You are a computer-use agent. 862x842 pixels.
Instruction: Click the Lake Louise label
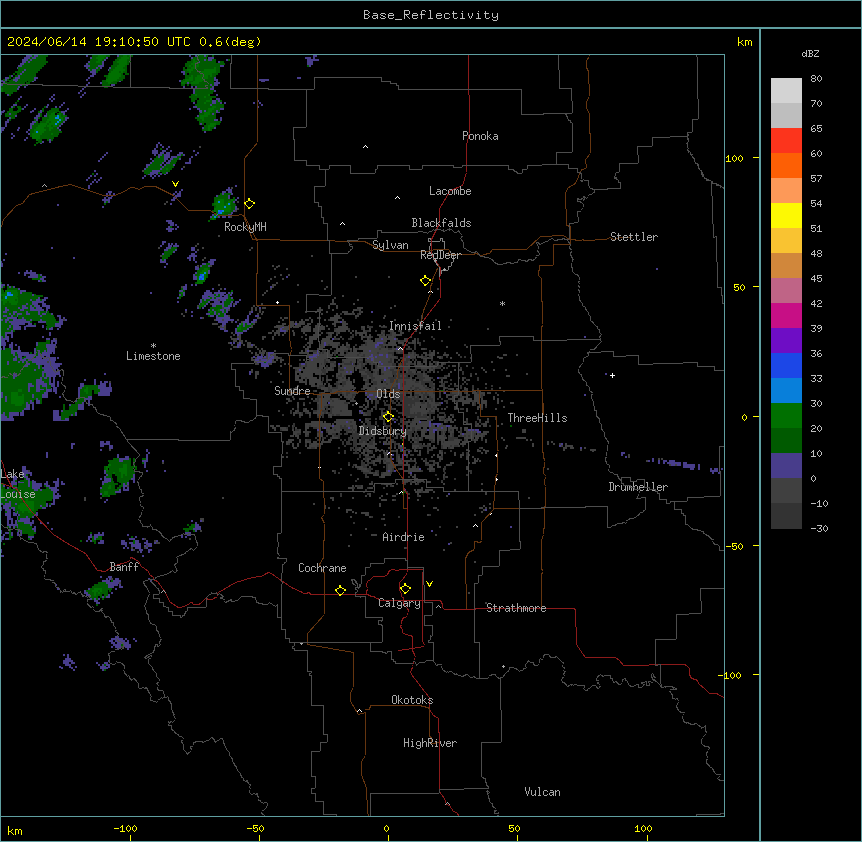coord(16,484)
